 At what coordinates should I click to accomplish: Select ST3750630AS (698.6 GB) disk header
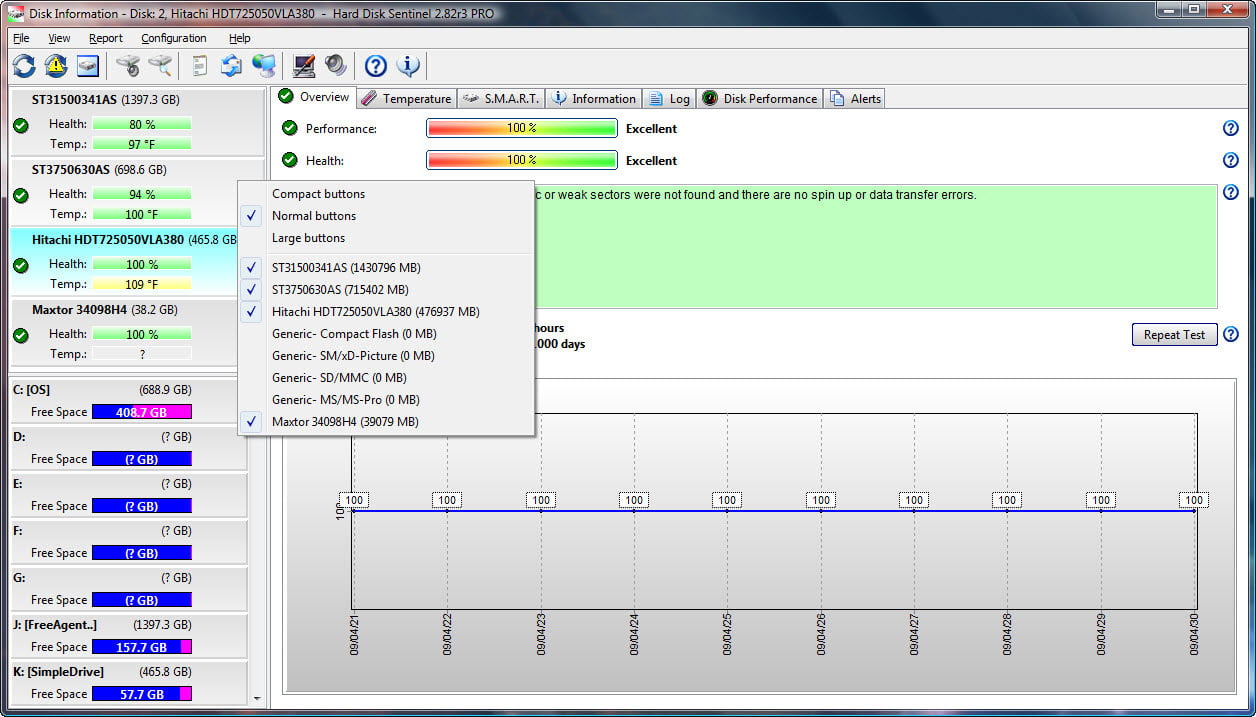[99, 170]
